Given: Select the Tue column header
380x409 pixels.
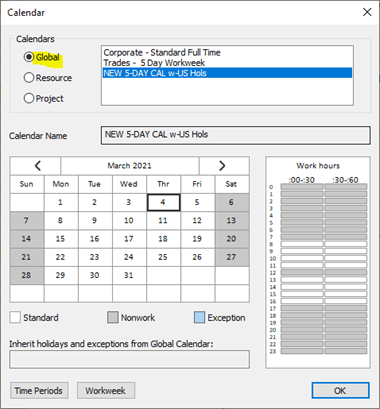Looking at the screenshot, I should (x=95, y=184).
